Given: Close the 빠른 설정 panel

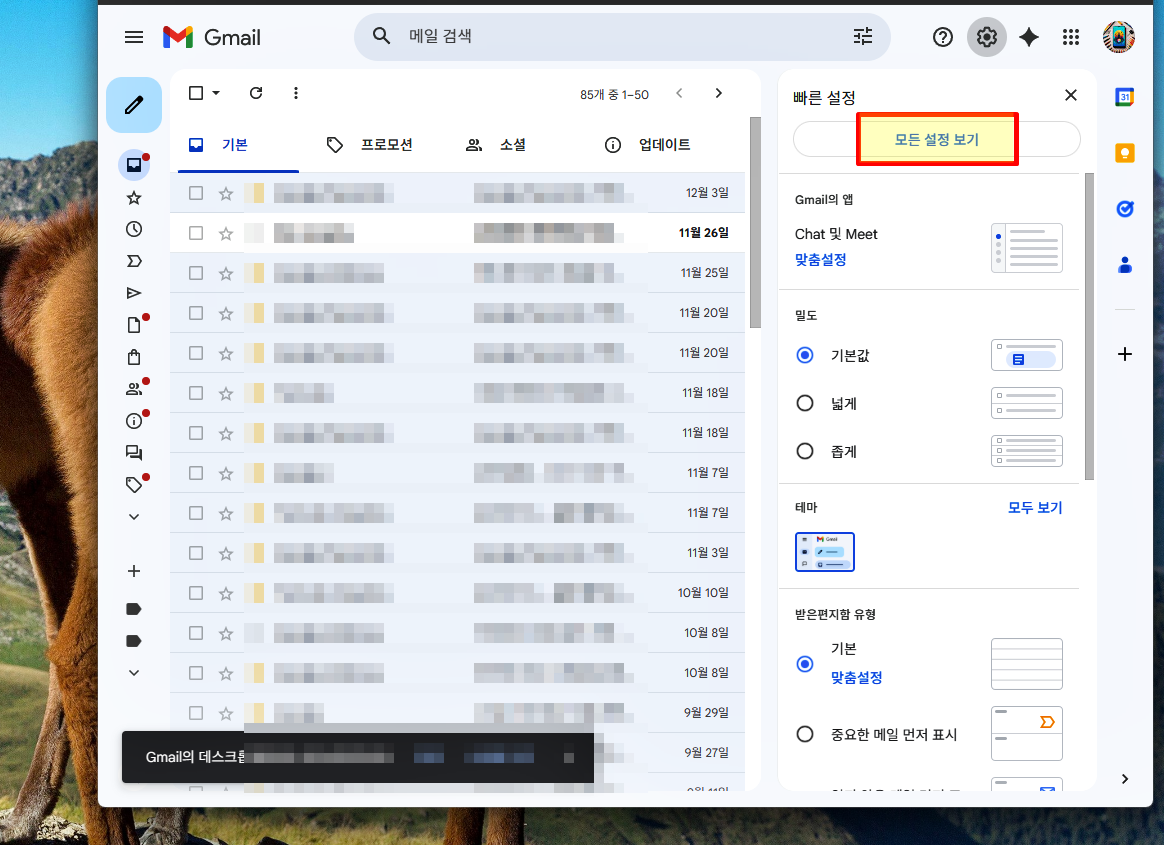Looking at the screenshot, I should [1070, 95].
